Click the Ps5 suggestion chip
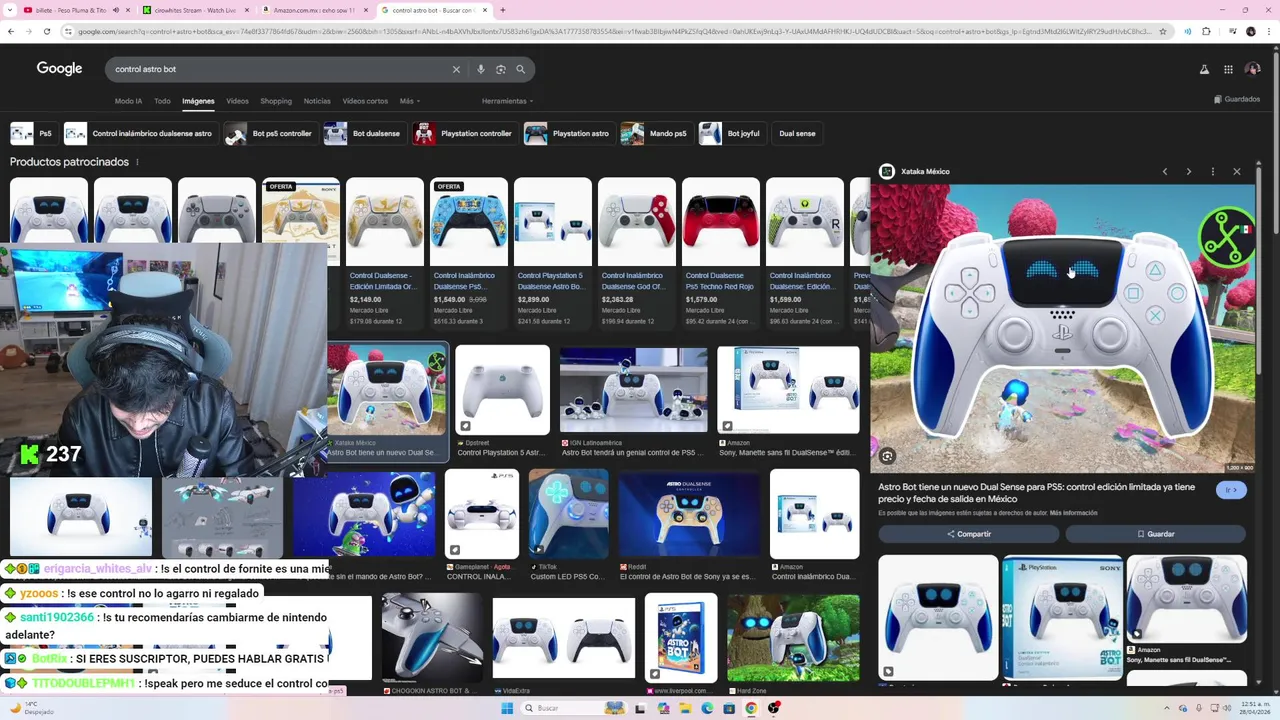Screen dimensions: 1280x720 click(33, 133)
